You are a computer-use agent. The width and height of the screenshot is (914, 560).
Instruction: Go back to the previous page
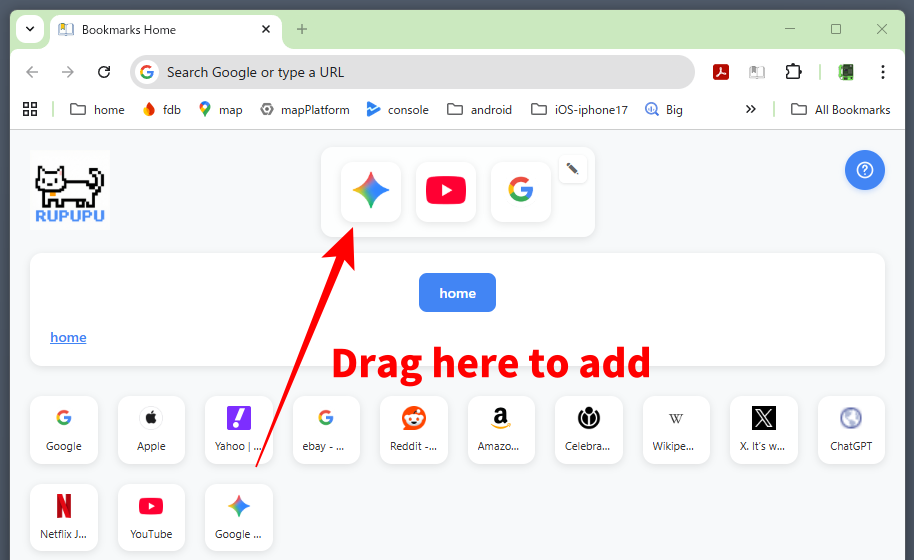click(32, 72)
